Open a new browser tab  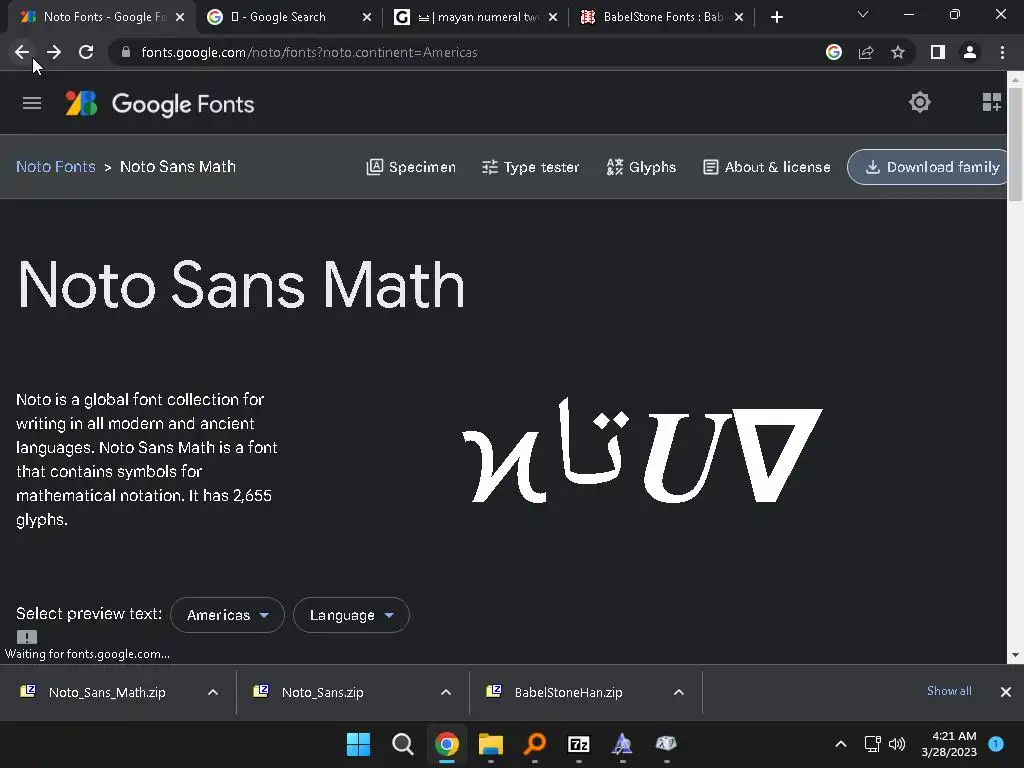coord(776,17)
